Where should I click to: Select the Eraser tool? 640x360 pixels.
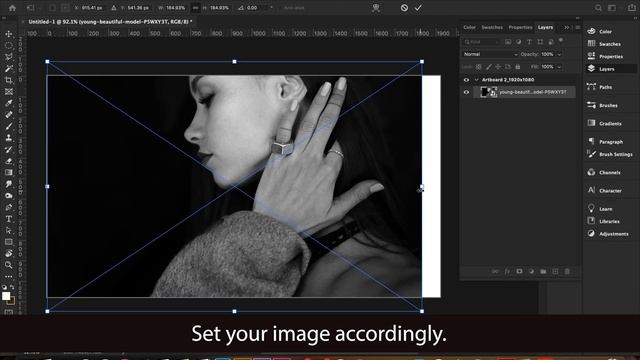point(9,161)
